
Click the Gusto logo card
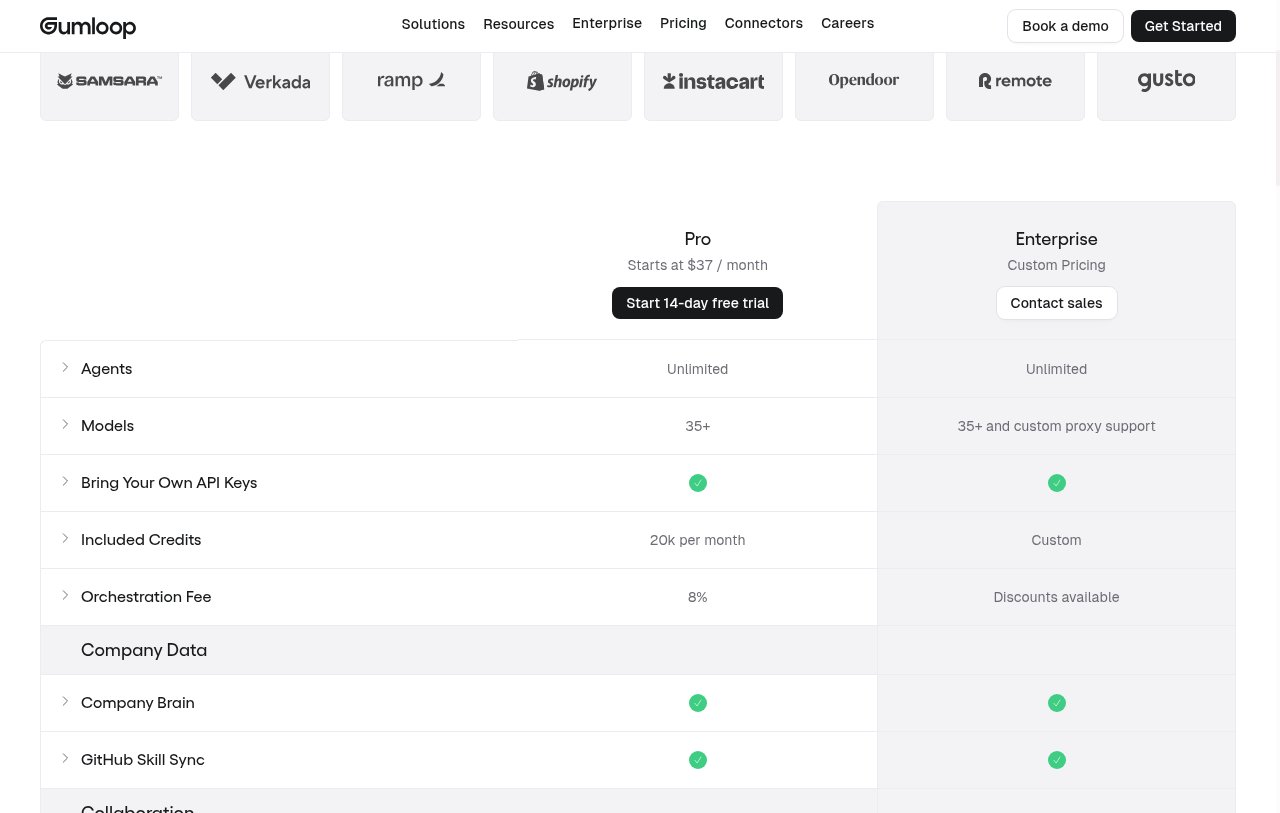point(1166,85)
